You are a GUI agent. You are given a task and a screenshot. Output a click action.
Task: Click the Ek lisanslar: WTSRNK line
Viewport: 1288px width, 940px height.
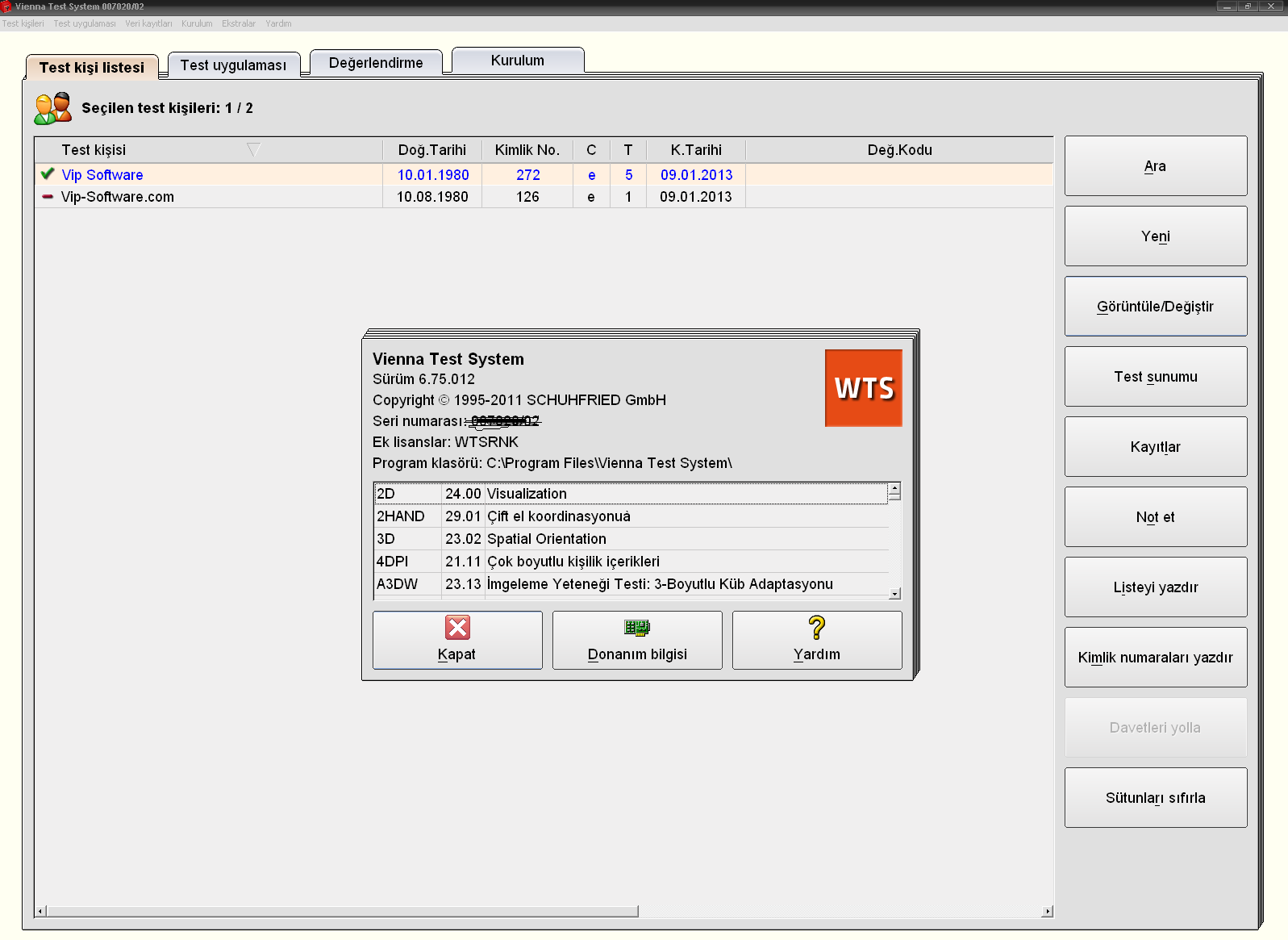pyautogui.click(x=445, y=442)
